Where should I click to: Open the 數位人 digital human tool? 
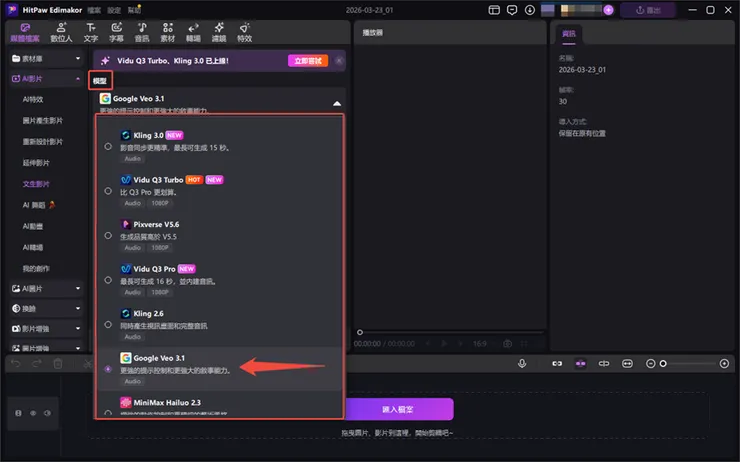(x=61, y=32)
